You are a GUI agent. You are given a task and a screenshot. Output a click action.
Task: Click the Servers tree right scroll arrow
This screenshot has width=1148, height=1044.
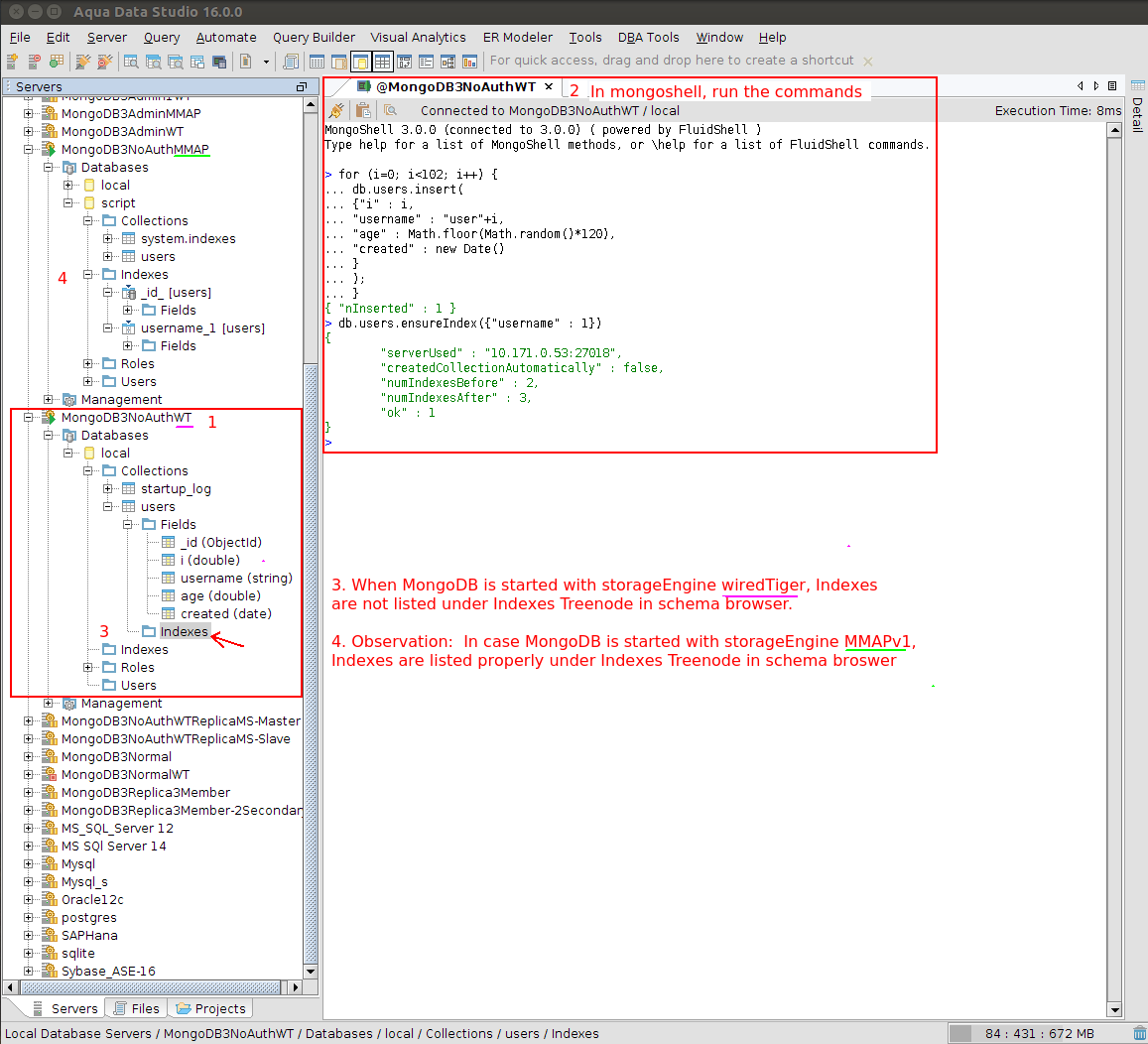[x=296, y=987]
